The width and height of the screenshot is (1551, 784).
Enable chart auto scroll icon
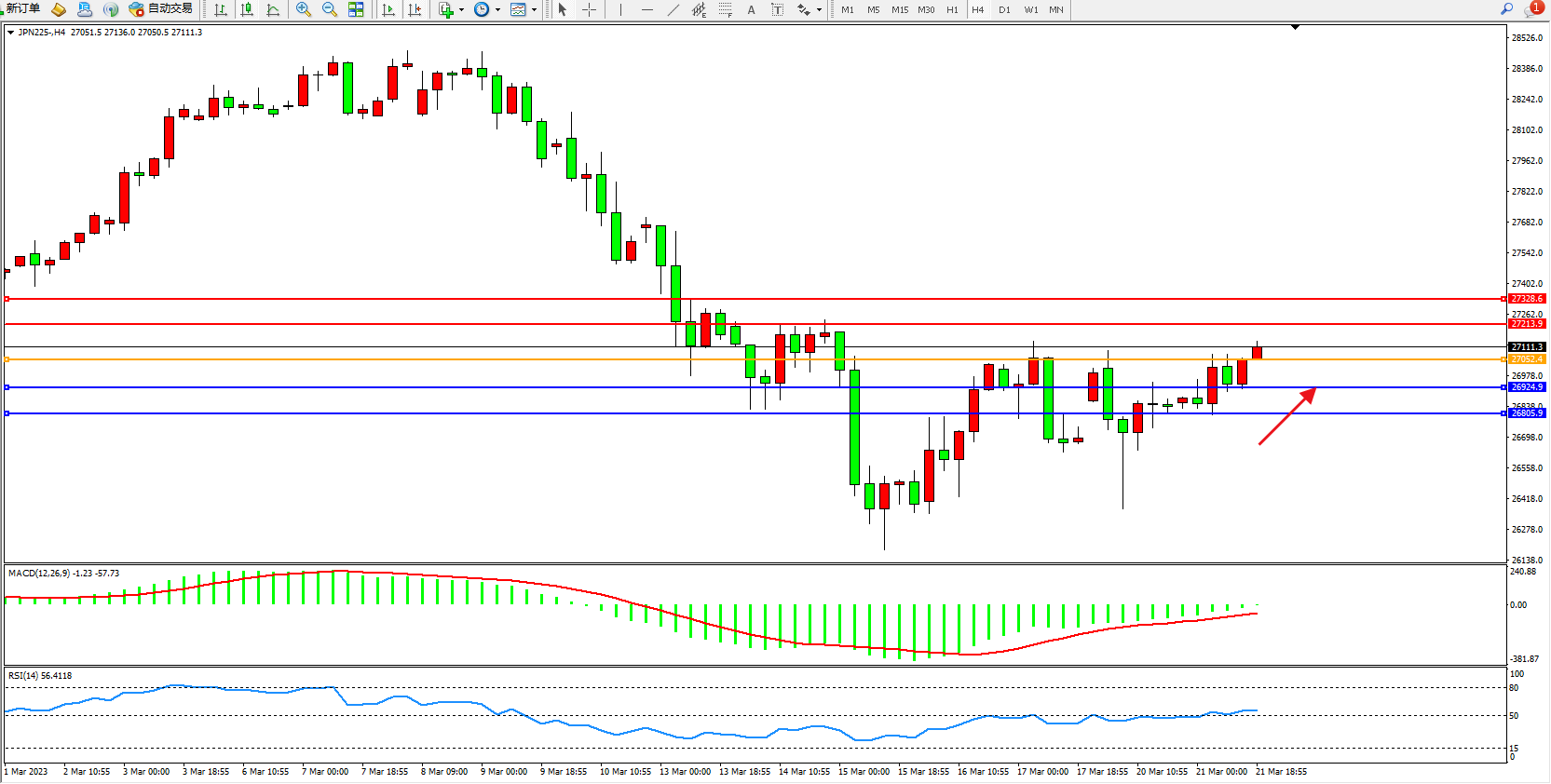coord(388,10)
